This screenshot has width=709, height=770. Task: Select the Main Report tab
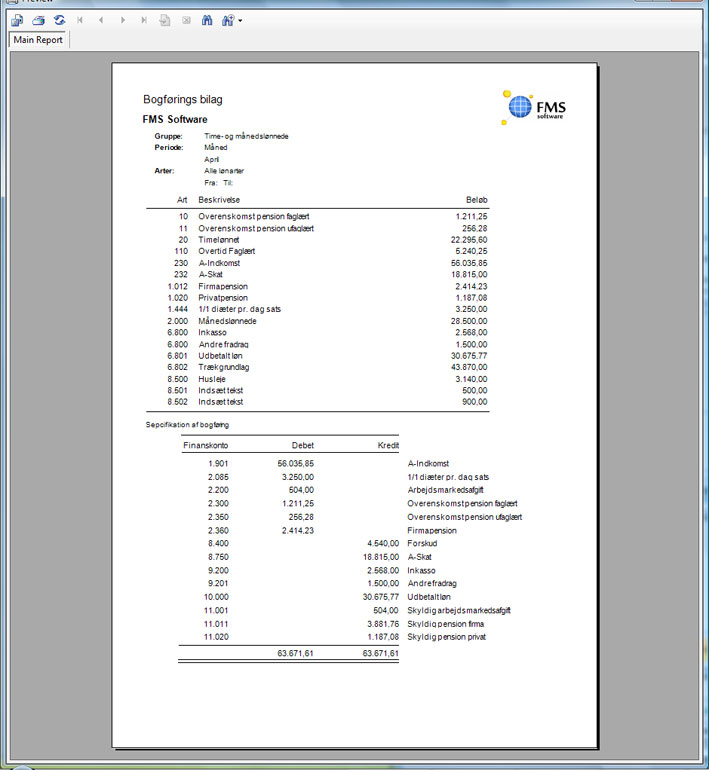[38, 40]
